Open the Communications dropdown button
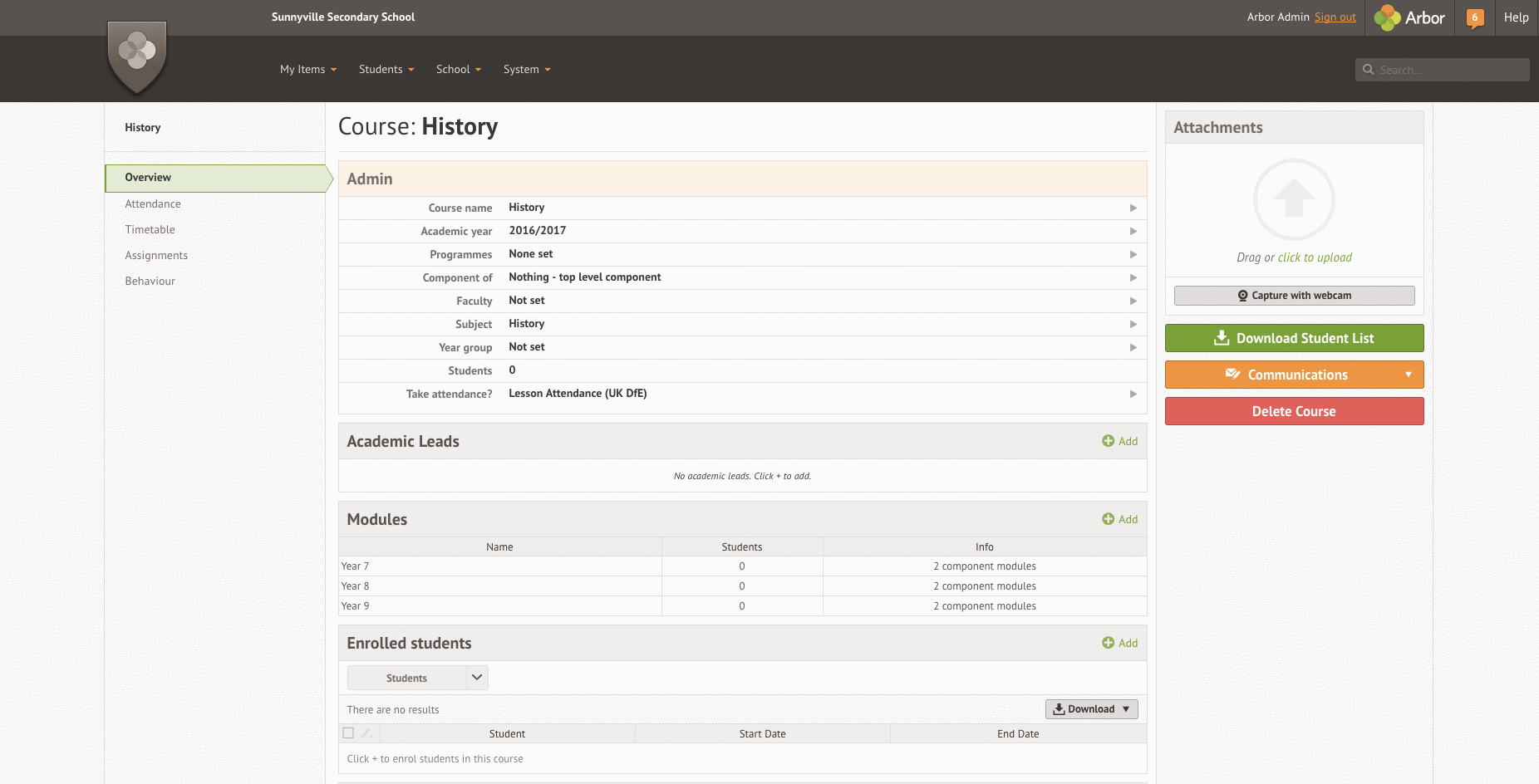 (x=1294, y=375)
